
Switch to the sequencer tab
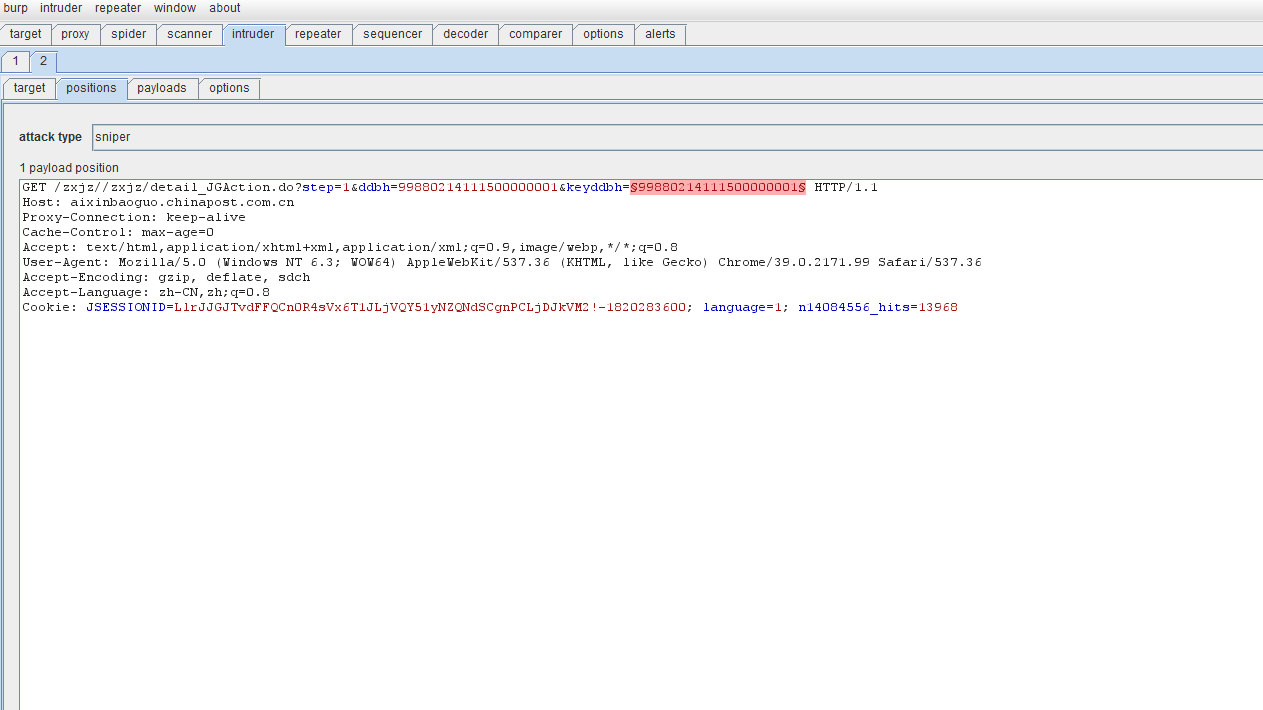pyautogui.click(x=392, y=34)
